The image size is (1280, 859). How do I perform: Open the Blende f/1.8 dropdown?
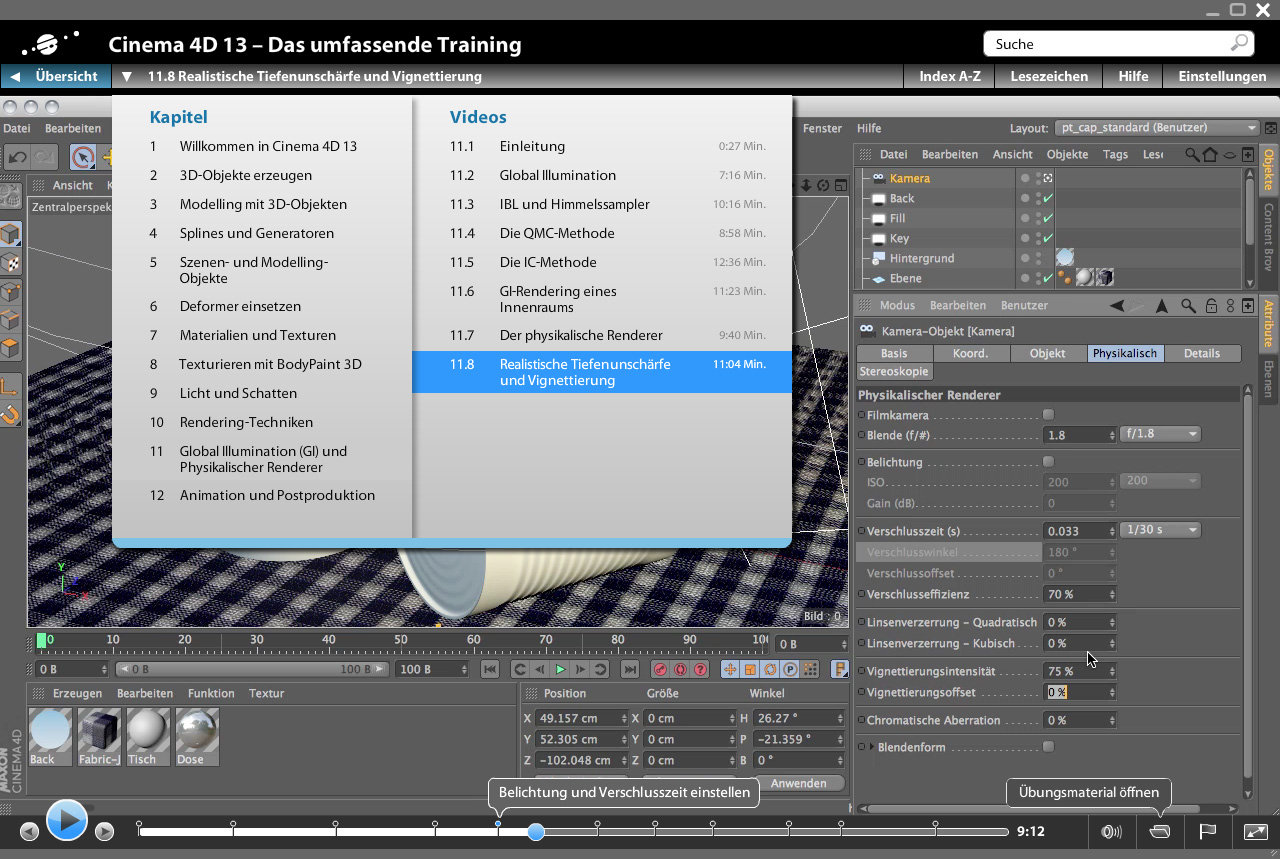1159,434
